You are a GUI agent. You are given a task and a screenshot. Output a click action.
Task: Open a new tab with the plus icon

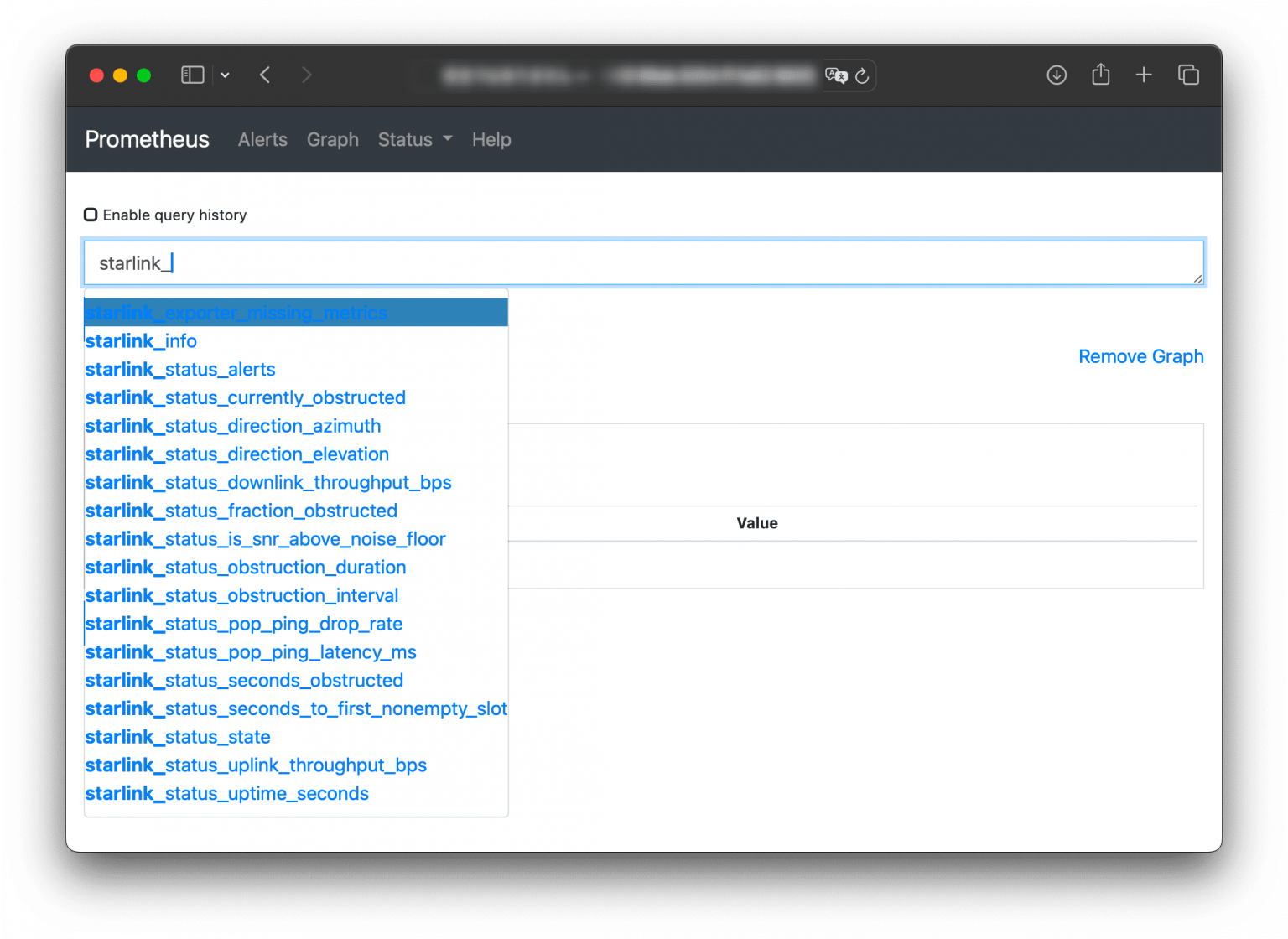coord(1144,75)
